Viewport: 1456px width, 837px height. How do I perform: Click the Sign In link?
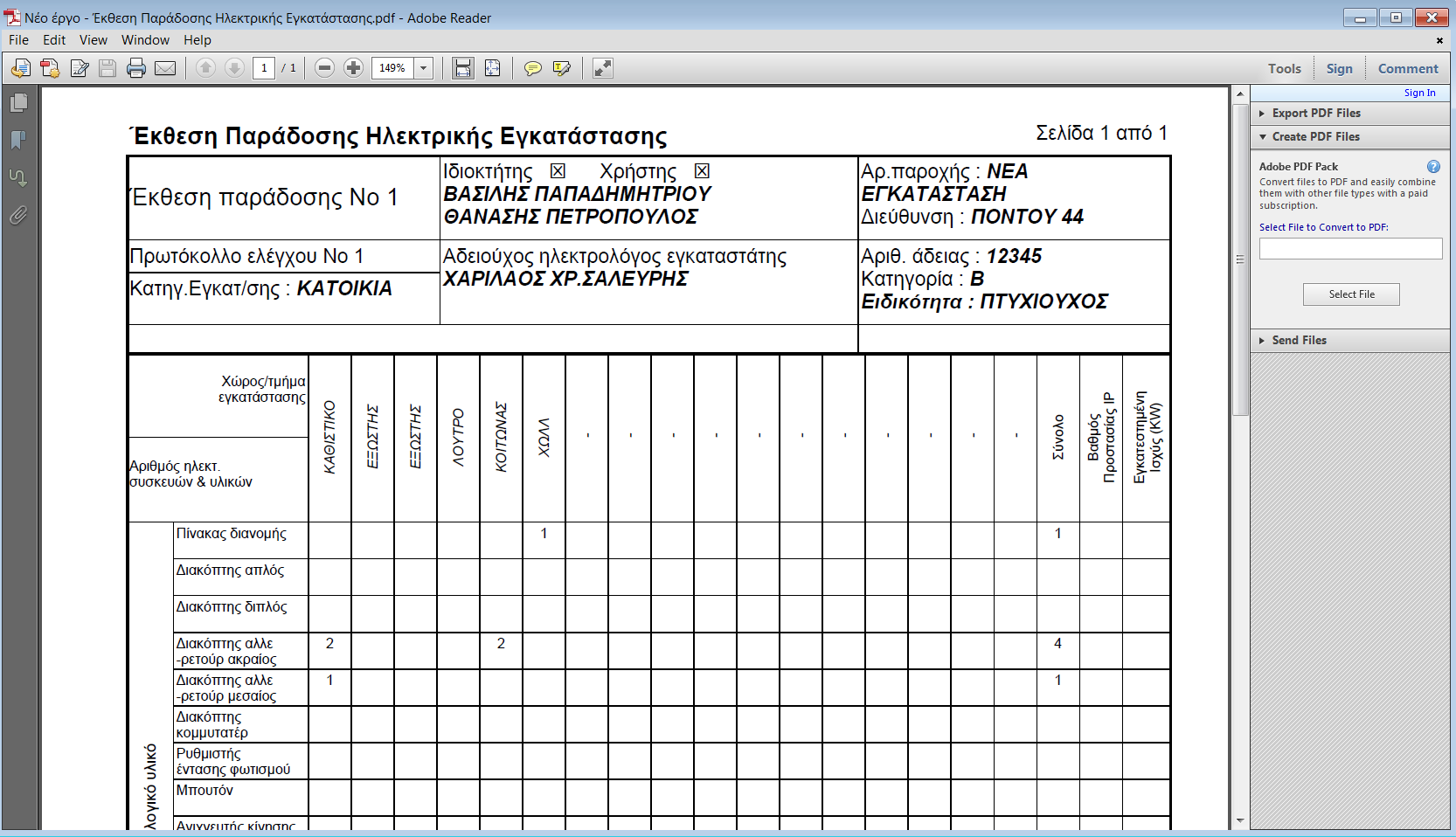pos(1419,93)
